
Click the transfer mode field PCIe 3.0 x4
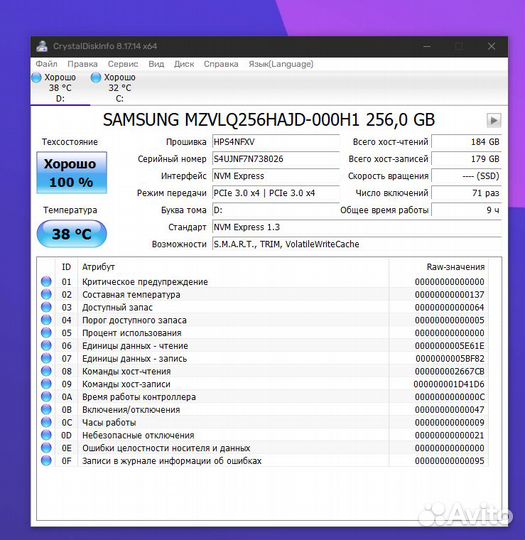[x=276, y=193]
